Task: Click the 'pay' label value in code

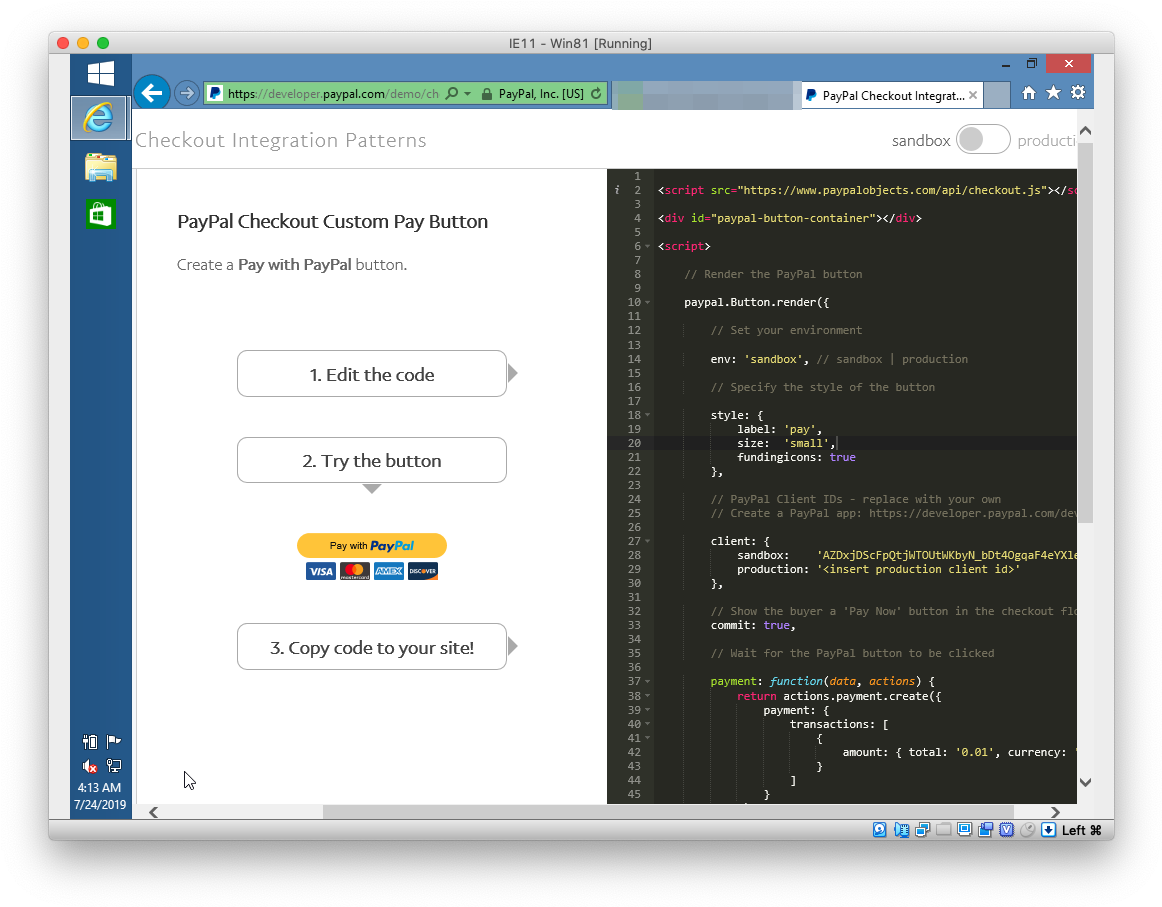Action: pyautogui.click(x=800, y=429)
